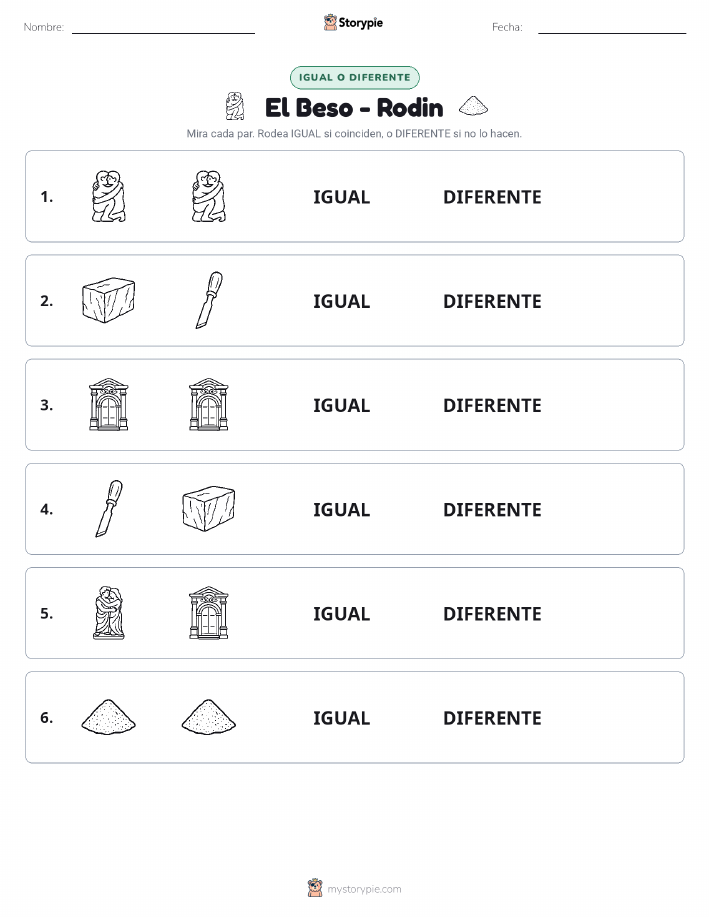The width and height of the screenshot is (709, 917).
Task: Click the draped couple statue in row 5
Action: 109,612
